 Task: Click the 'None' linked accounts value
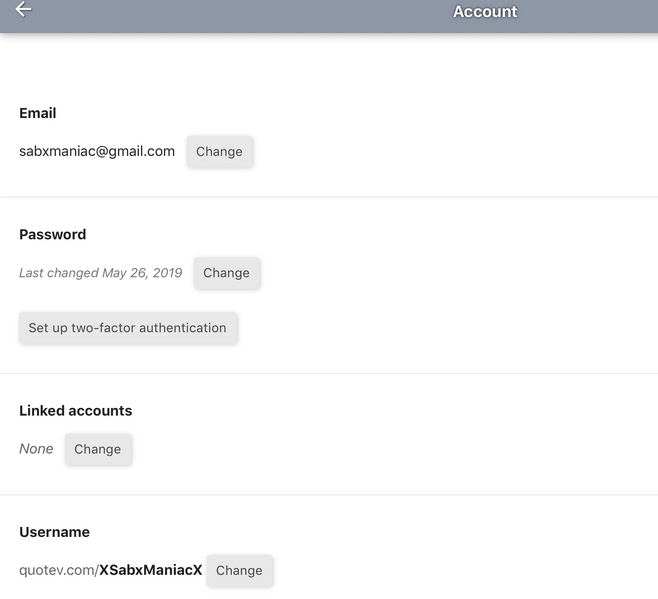click(x=36, y=449)
